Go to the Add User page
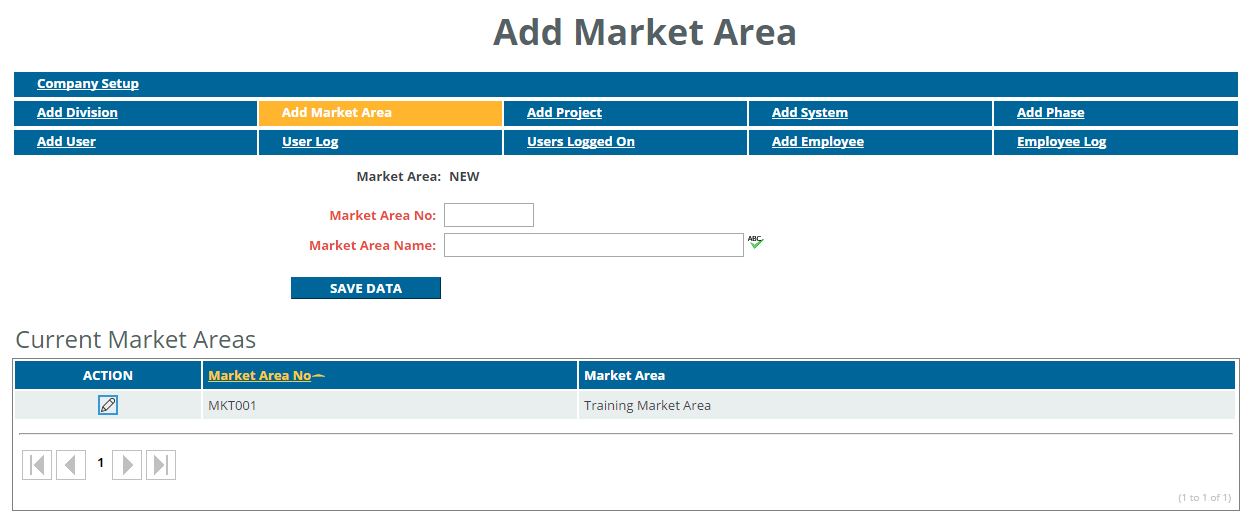This screenshot has height=526, width=1254. pos(66,142)
